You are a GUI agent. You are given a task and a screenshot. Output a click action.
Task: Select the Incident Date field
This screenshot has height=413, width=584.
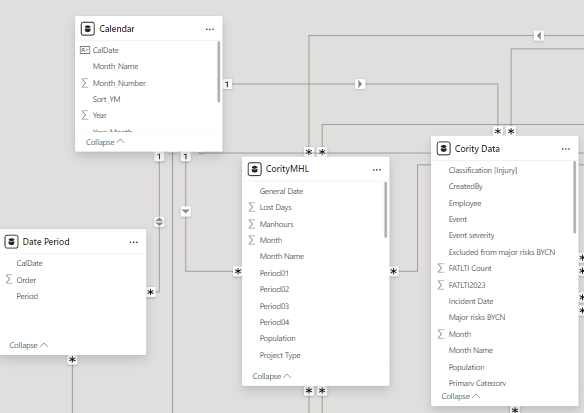(471, 301)
